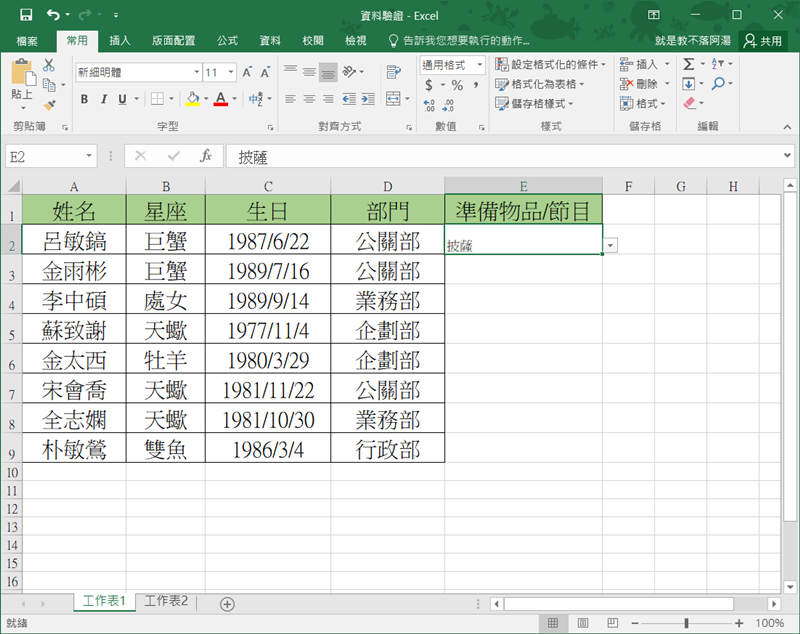The width and height of the screenshot is (800, 634).
Task: Click the Paste clipboard icon
Action: (21, 78)
